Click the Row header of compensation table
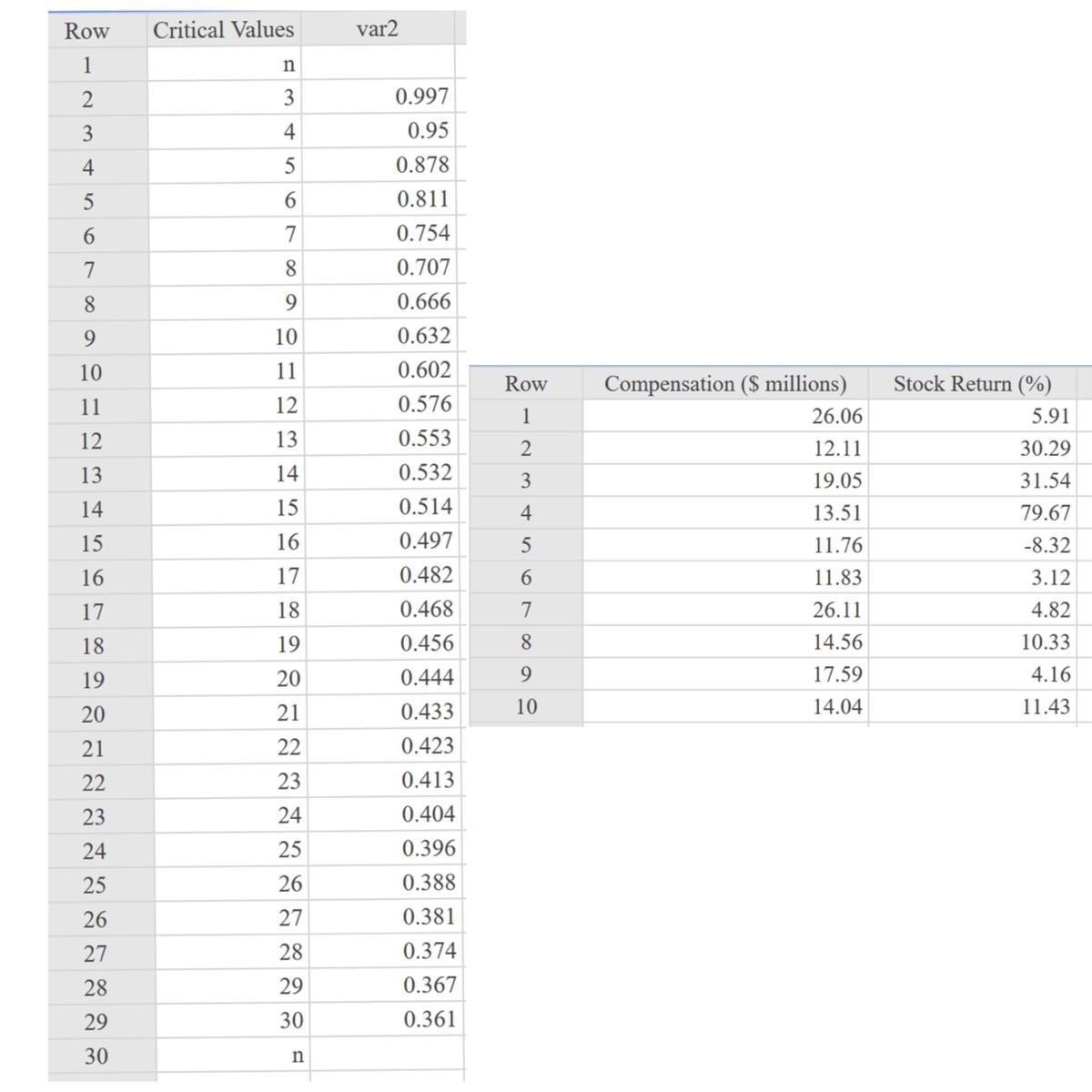1092x1092 pixels. pos(526,384)
